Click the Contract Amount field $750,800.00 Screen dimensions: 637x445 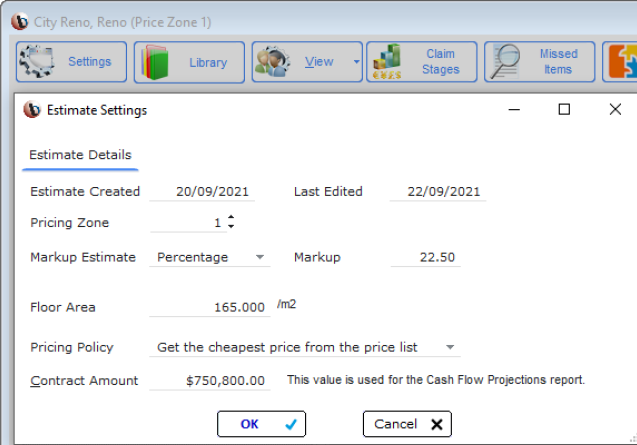pyautogui.click(x=210, y=381)
